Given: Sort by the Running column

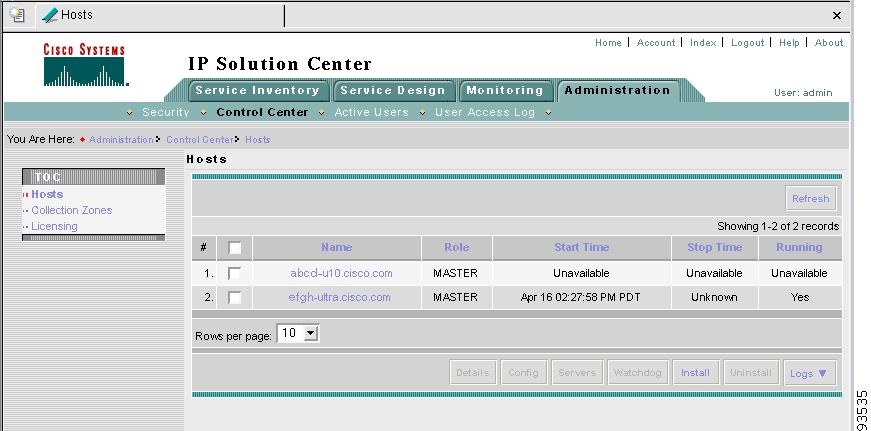Looking at the screenshot, I should click(x=799, y=248).
